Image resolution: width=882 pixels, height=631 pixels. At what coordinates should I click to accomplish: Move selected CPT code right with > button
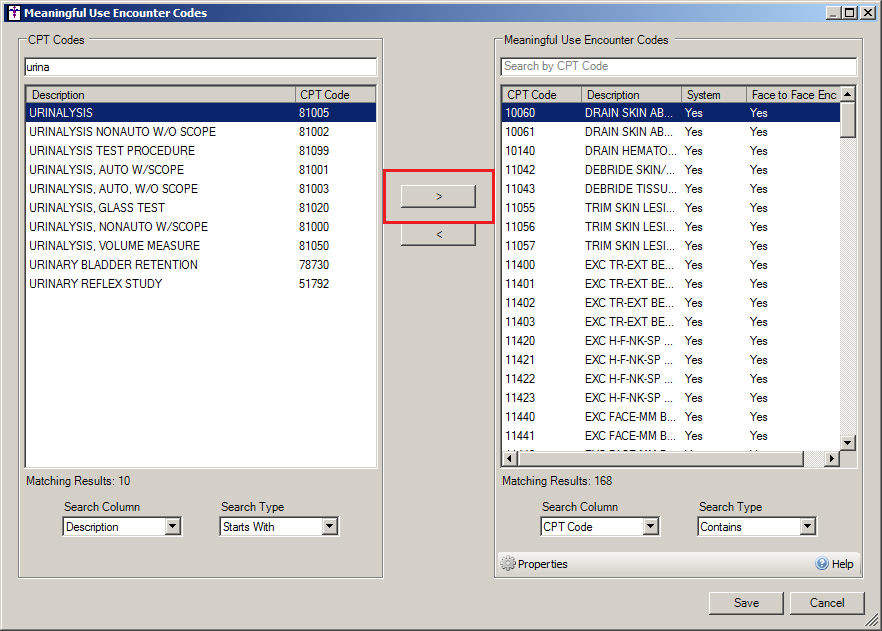438,196
